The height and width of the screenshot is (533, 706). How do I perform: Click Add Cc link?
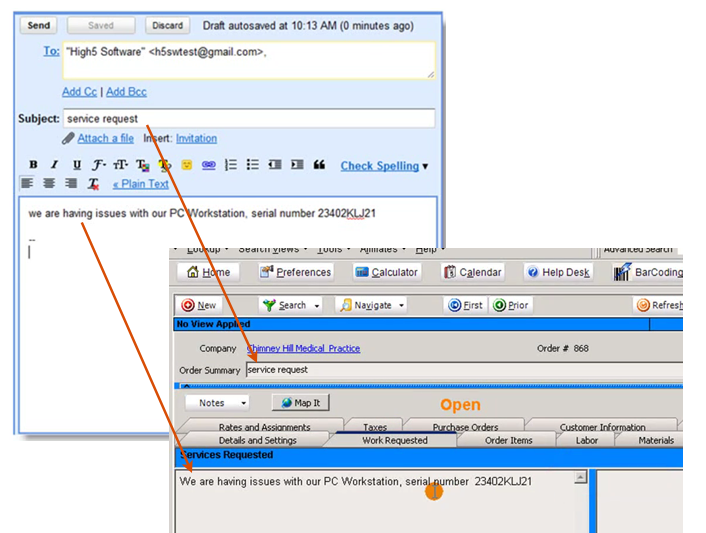[x=79, y=92]
